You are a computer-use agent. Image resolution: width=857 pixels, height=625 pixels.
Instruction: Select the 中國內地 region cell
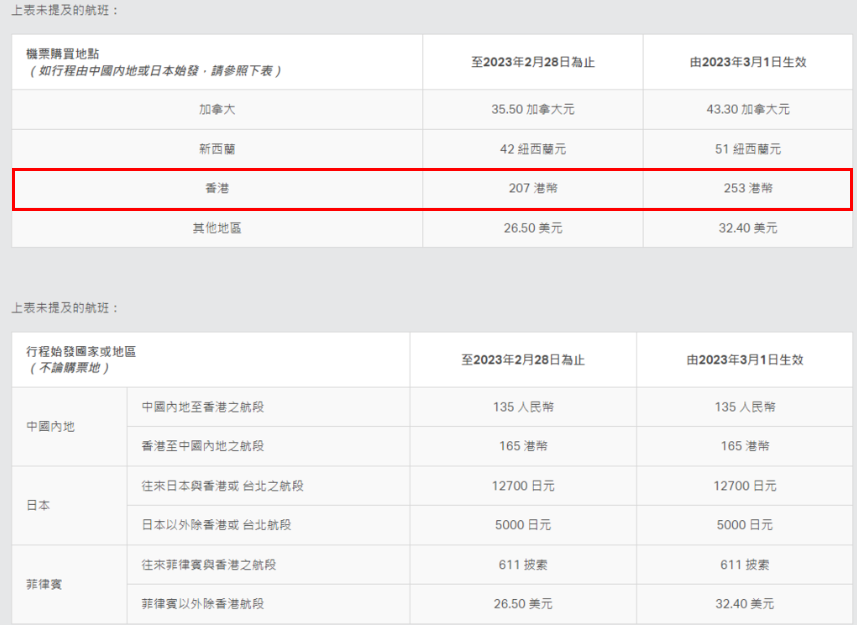[50, 427]
